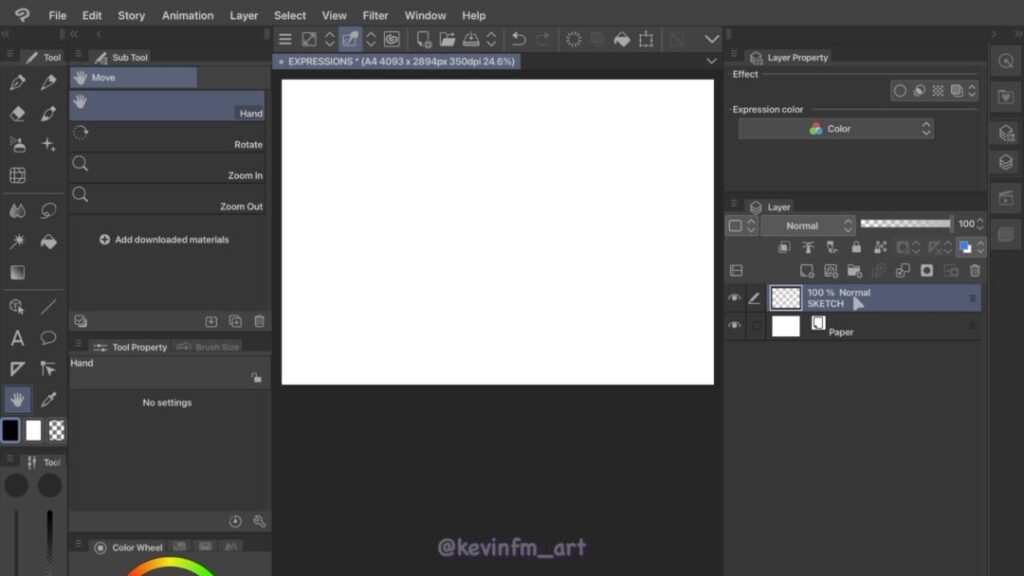Toggle visibility of the Paper layer
1024x576 pixels.
pos(735,326)
